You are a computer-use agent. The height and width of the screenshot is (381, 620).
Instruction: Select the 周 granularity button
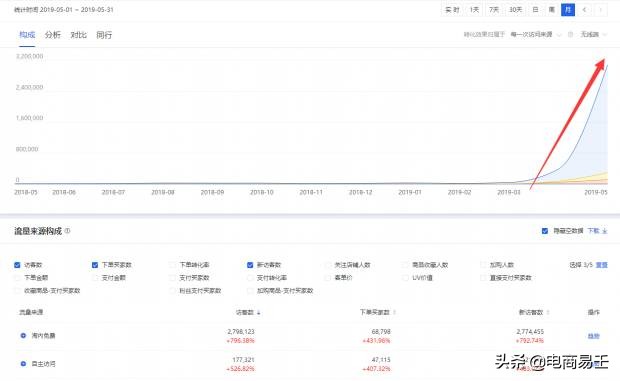[x=552, y=9]
